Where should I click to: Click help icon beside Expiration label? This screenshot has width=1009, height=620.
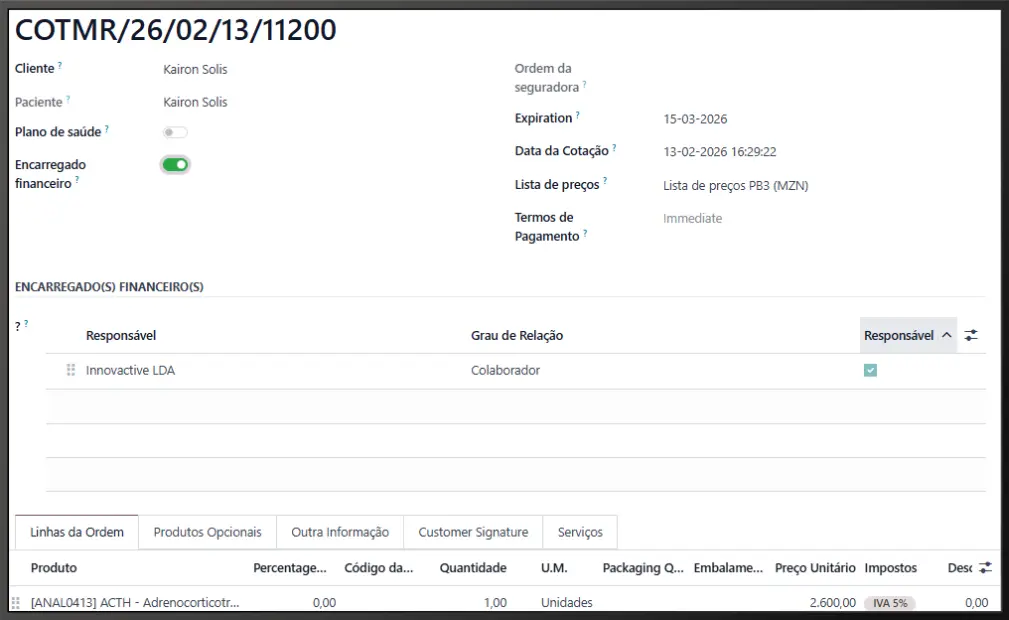click(578, 115)
